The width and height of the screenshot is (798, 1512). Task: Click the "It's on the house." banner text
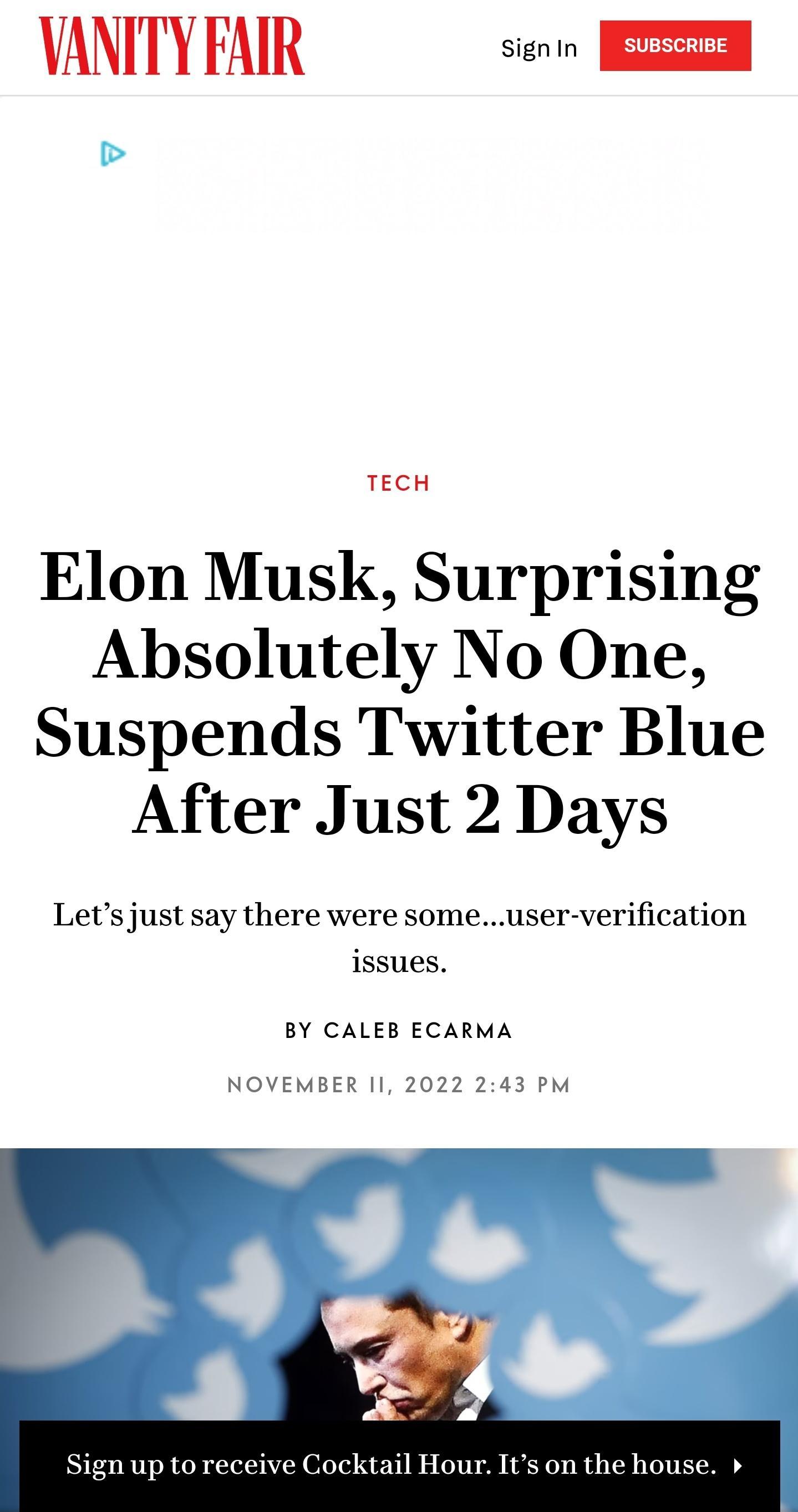click(607, 1464)
